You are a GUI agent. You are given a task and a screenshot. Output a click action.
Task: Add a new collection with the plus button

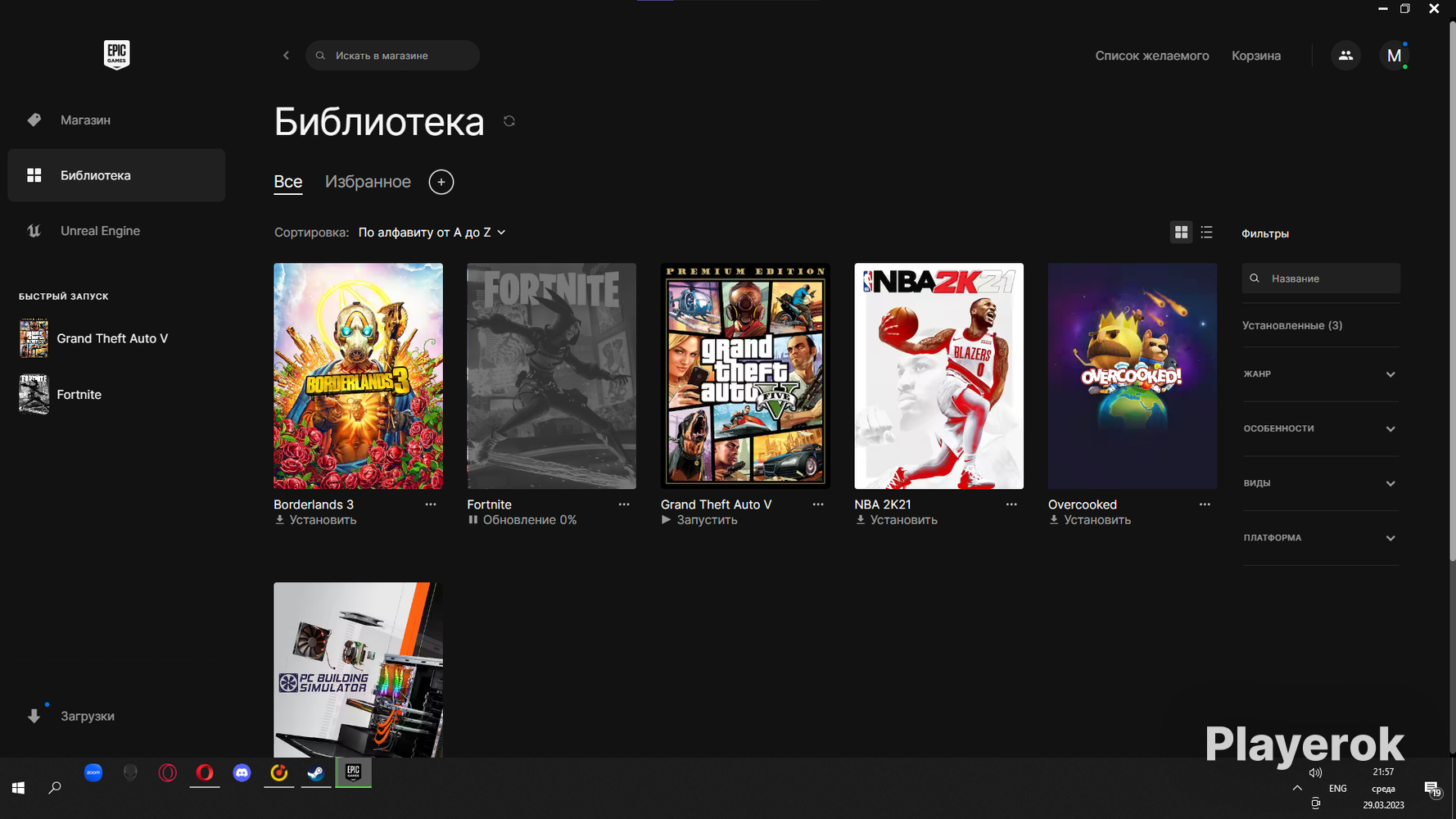(x=441, y=182)
